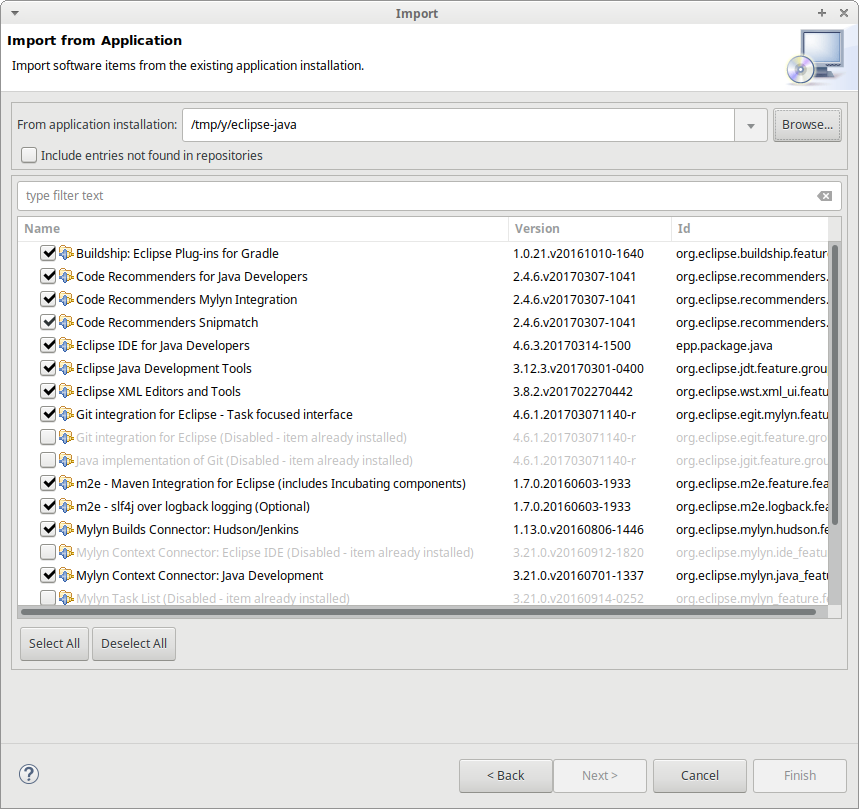
Task: Click the Browse... button
Action: click(807, 125)
